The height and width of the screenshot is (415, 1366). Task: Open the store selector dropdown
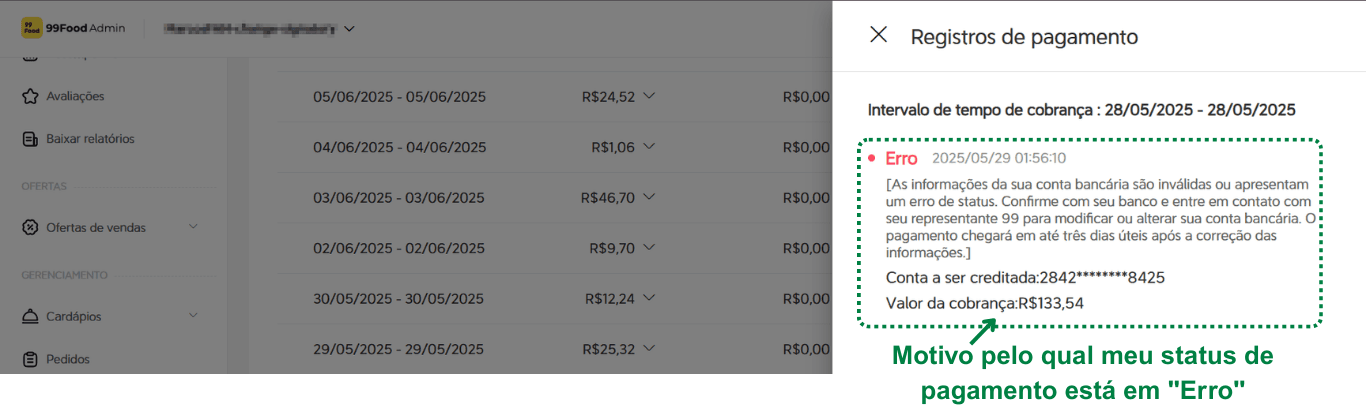coord(349,29)
